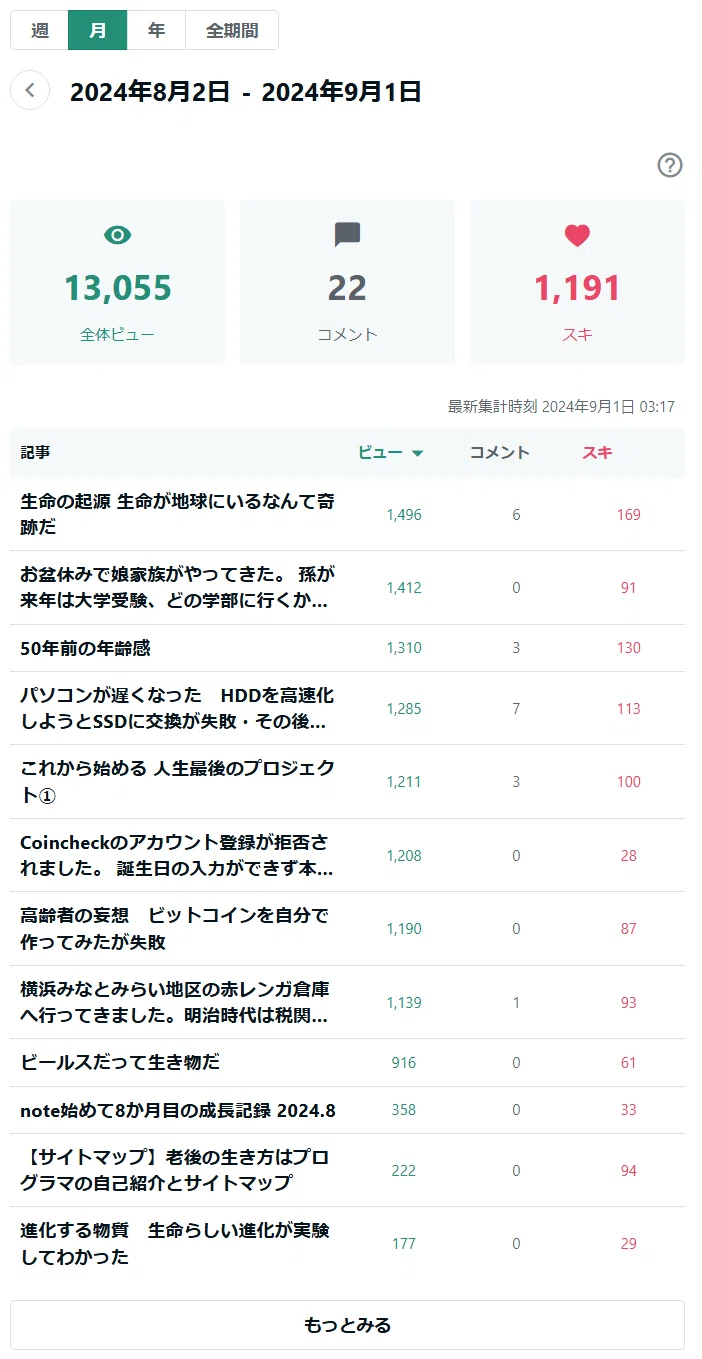The width and height of the screenshot is (702, 1359).
Task: Open article ビールスだって生き物だ
Action: [x=120, y=1062]
